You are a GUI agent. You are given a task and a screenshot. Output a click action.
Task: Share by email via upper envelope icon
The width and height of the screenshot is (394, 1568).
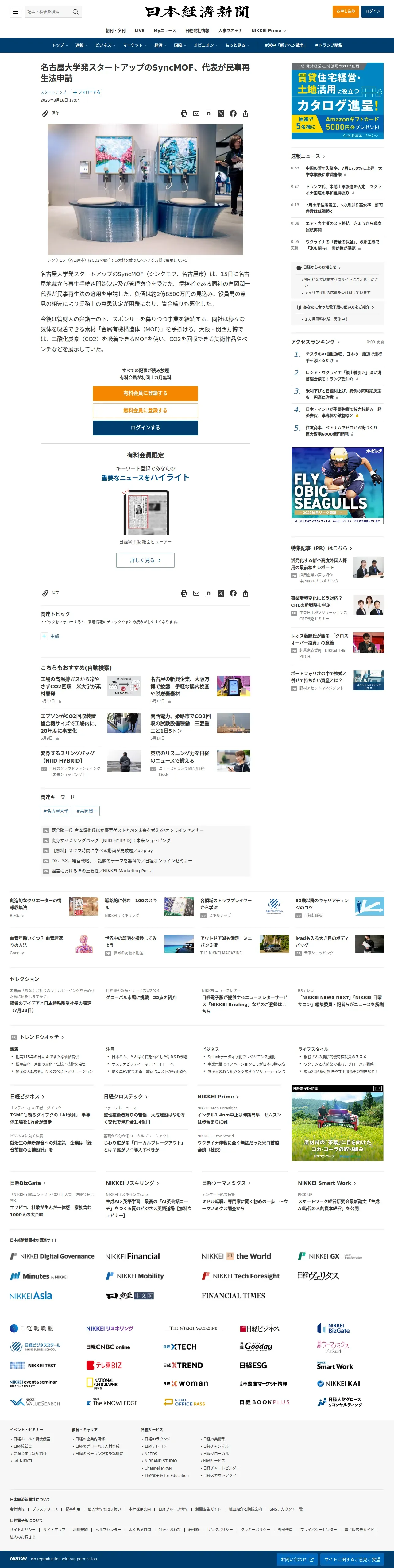point(196,114)
